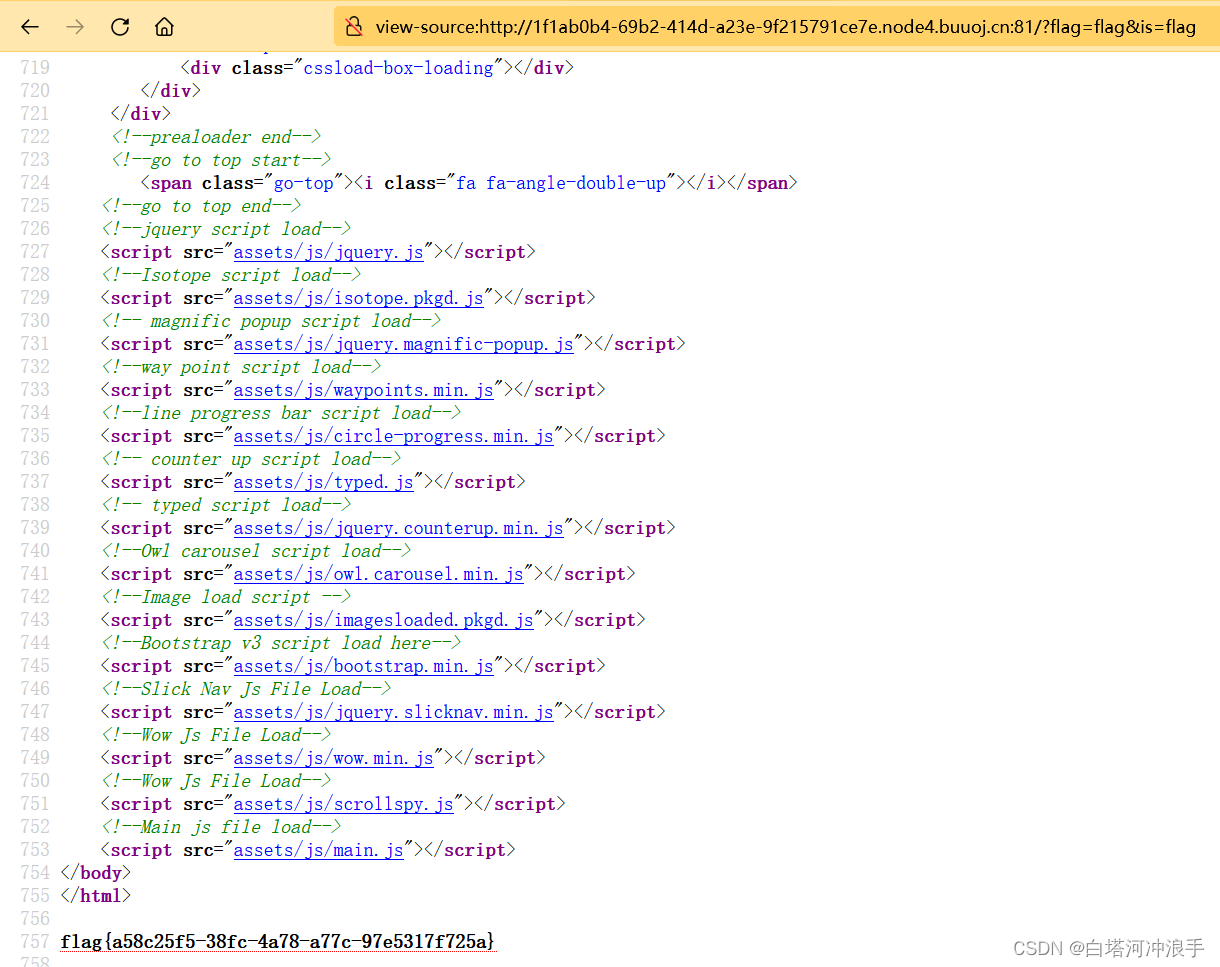The image size is (1220, 967).
Task: Click the "go to top end" comment
Action: click(x=201, y=206)
